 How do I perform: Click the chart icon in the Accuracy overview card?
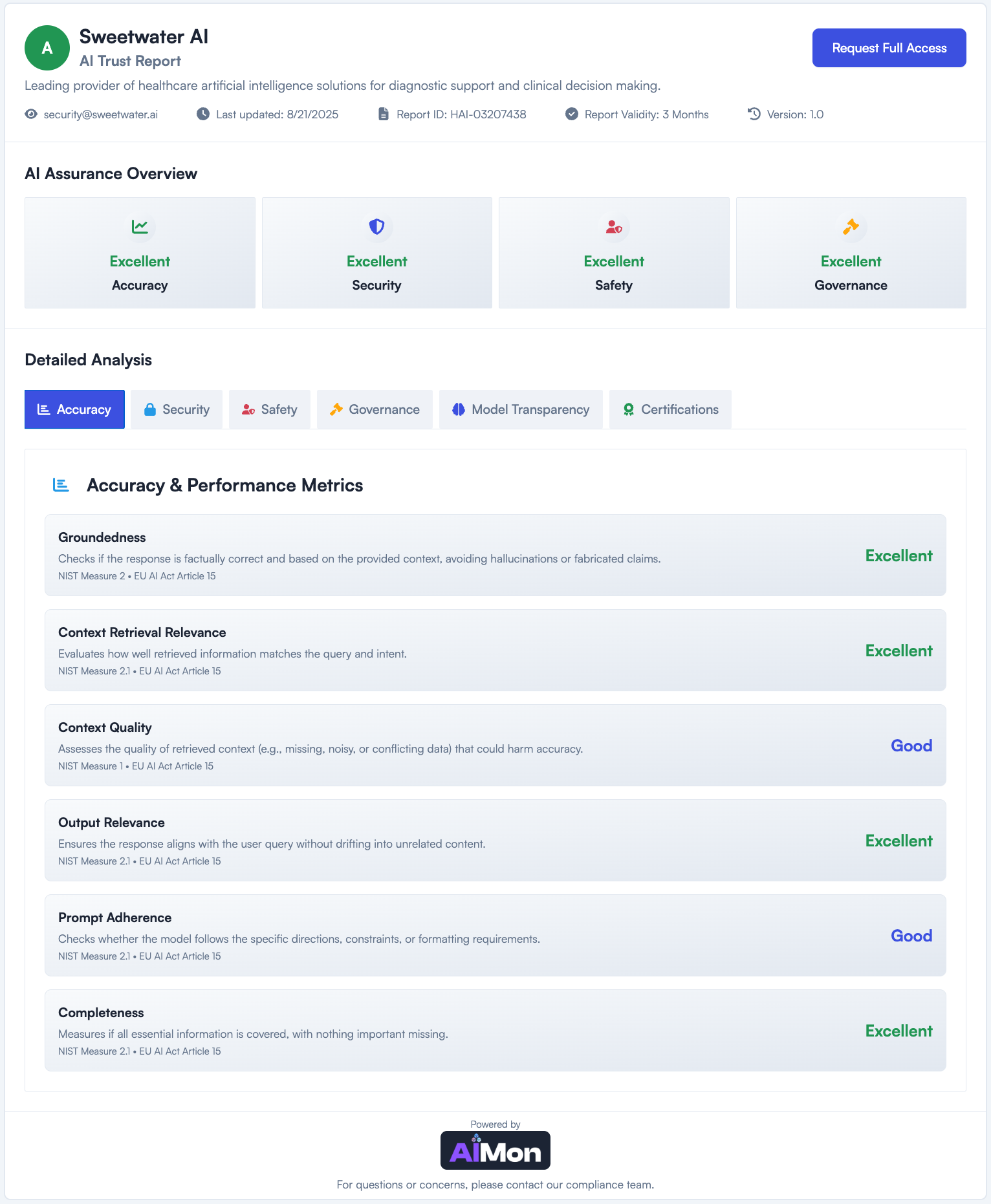click(140, 227)
